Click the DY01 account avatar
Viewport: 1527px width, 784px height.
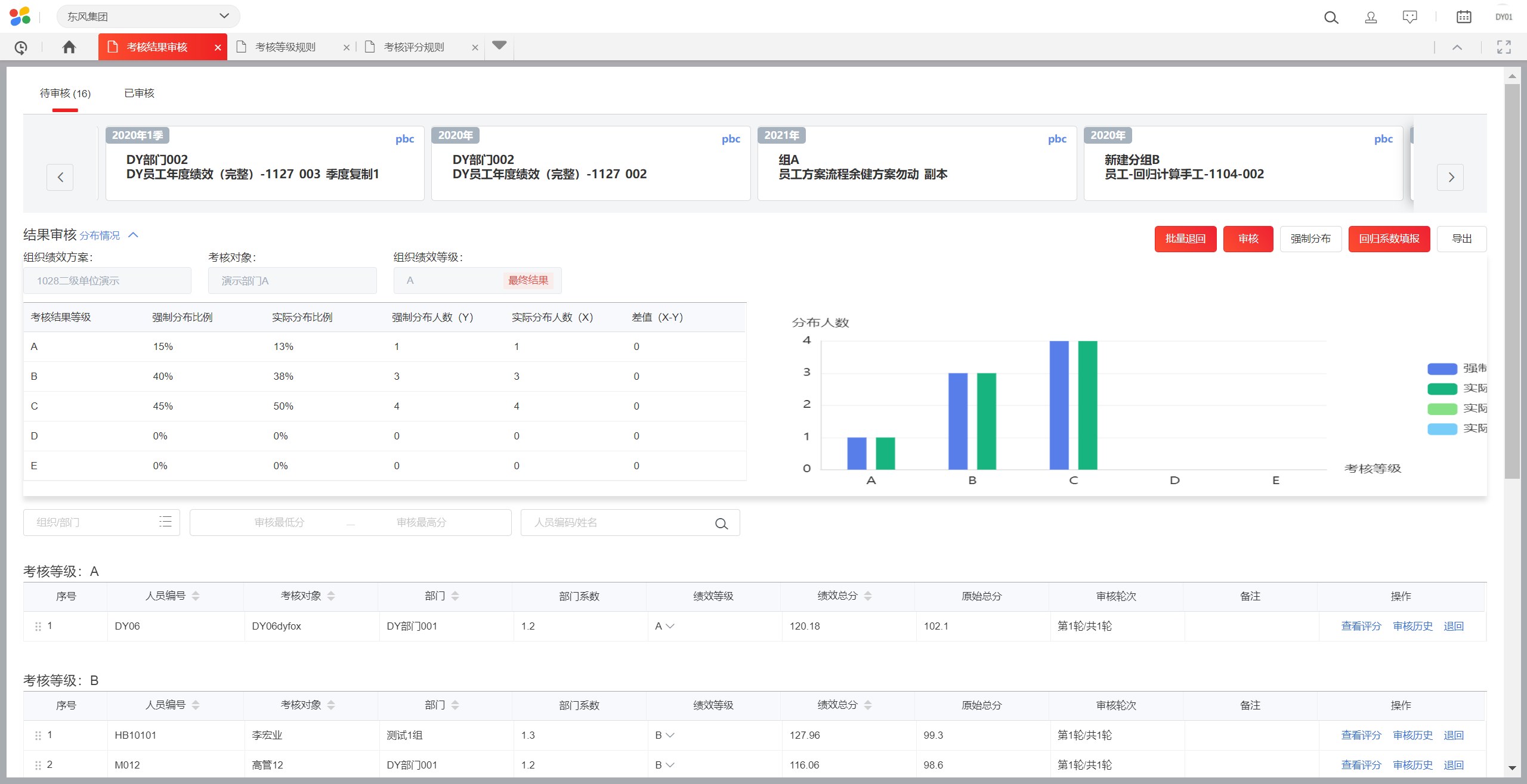(x=1504, y=17)
